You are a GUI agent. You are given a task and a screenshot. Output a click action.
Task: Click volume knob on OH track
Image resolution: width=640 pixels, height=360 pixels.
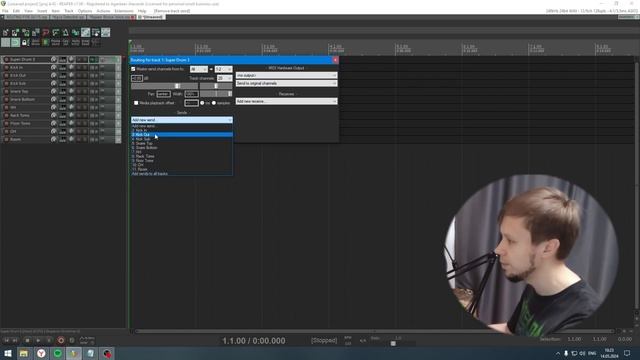[x=53, y=131]
